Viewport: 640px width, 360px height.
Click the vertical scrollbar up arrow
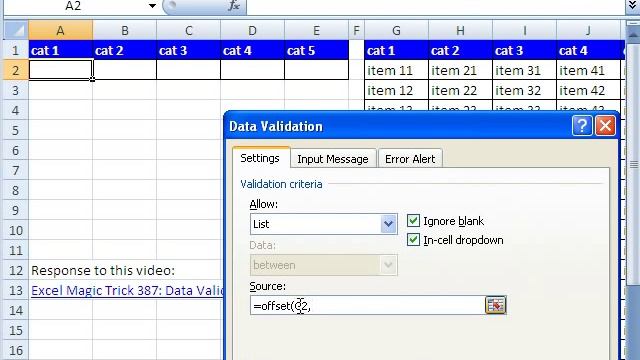pos(633,34)
